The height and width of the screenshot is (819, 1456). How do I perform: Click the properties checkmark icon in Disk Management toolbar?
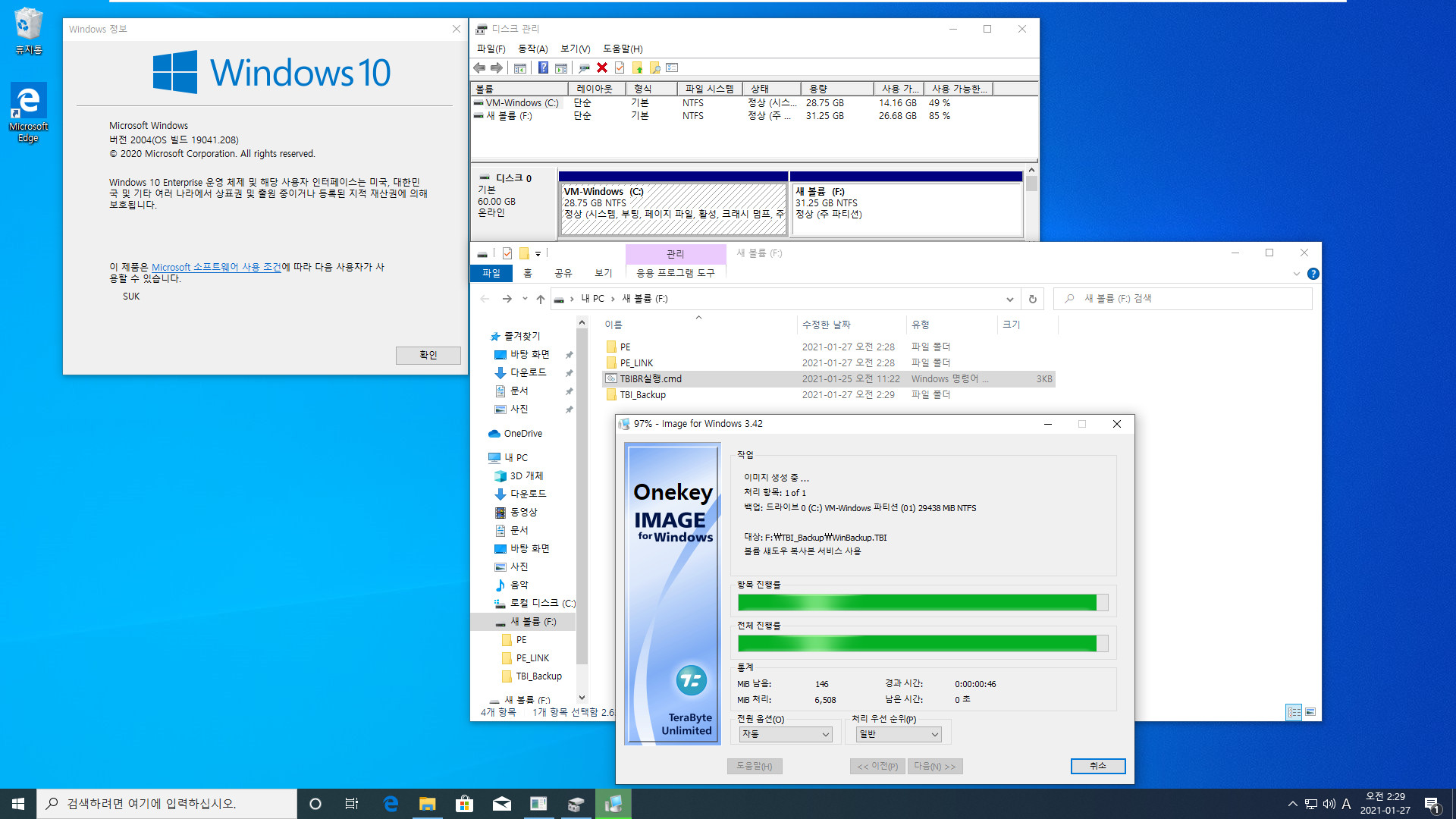620,68
